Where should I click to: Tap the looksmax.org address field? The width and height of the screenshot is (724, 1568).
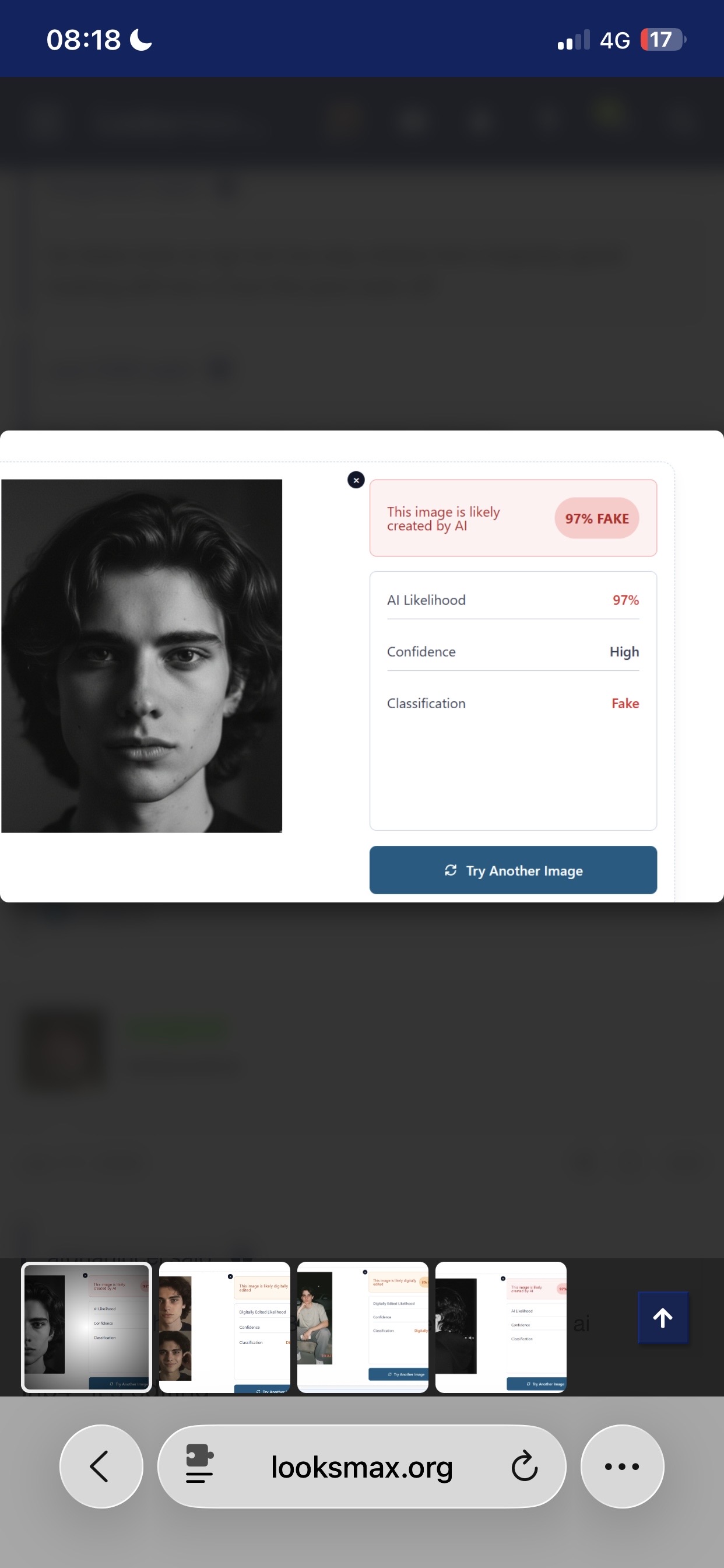(x=361, y=1466)
